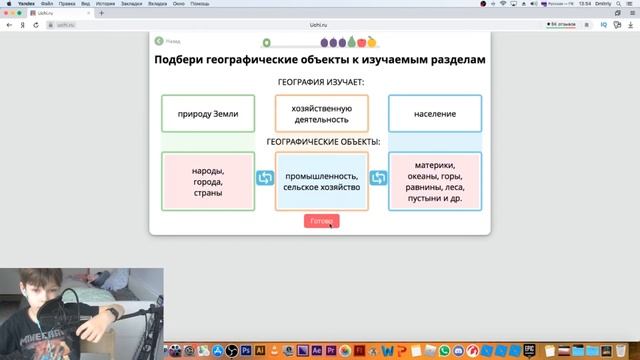Open After Effects from the dock
The image size is (640, 360).
pos(317,351)
